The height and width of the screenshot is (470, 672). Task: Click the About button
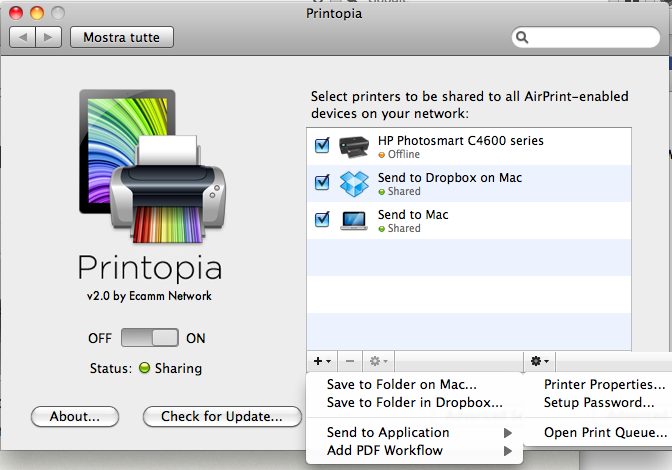(x=75, y=416)
